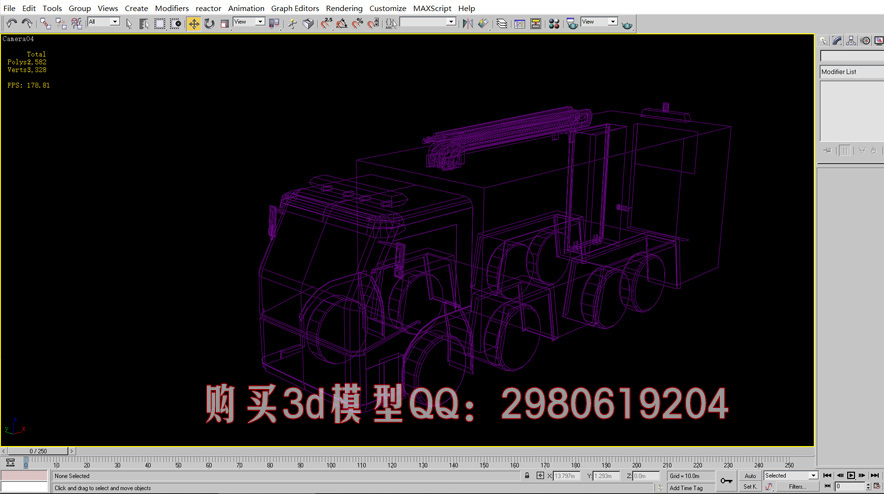Step to the next frame
Viewport: 884px width, 494px height.
[862, 475]
